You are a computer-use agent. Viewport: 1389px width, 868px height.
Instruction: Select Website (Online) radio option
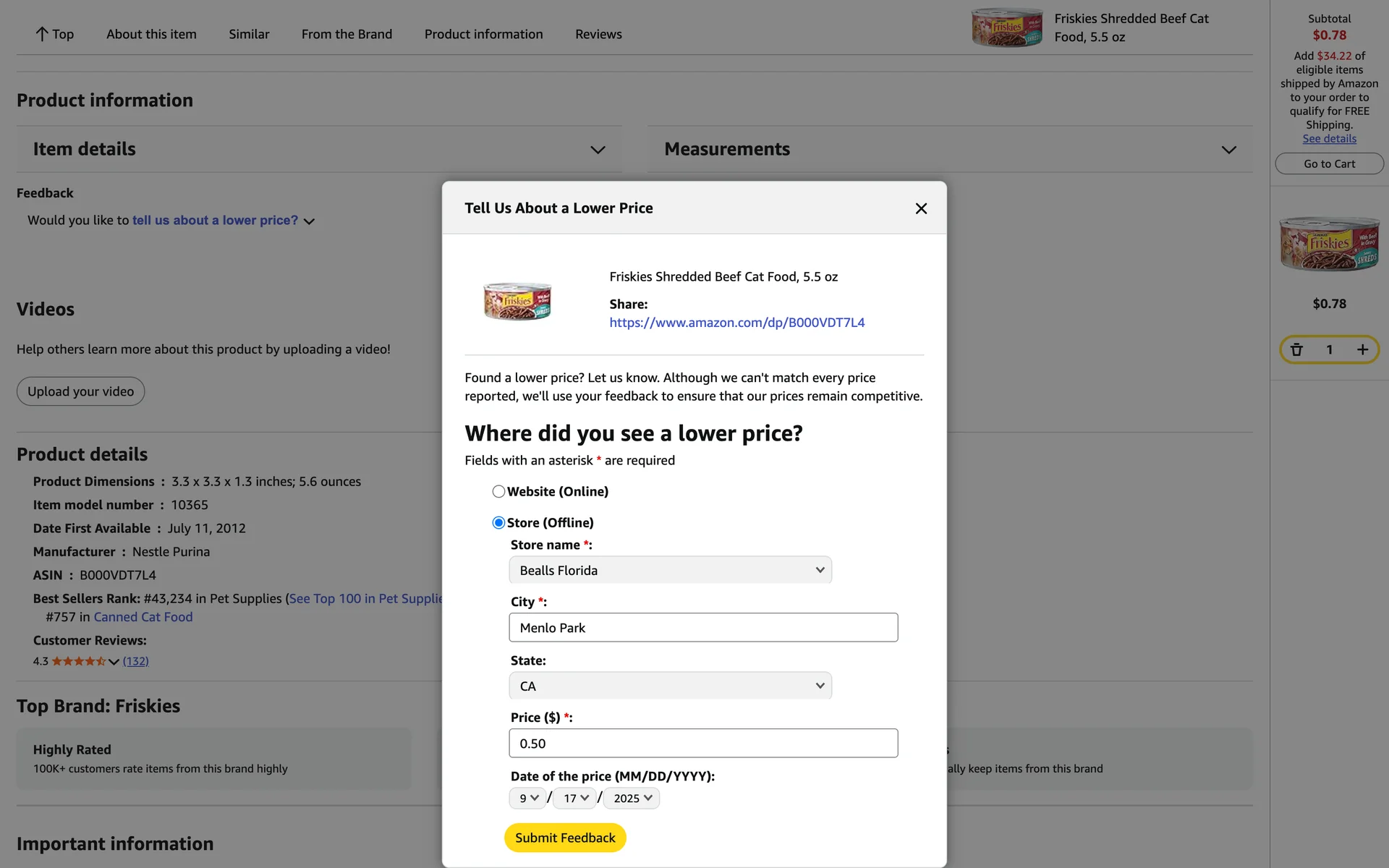(x=498, y=492)
